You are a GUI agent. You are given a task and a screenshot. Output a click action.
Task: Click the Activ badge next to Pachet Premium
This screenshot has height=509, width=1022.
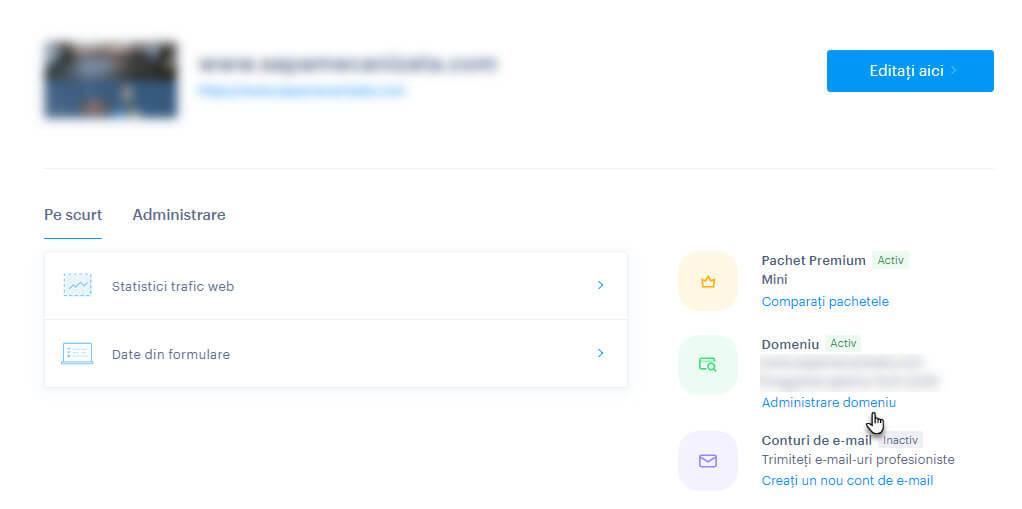(890, 260)
